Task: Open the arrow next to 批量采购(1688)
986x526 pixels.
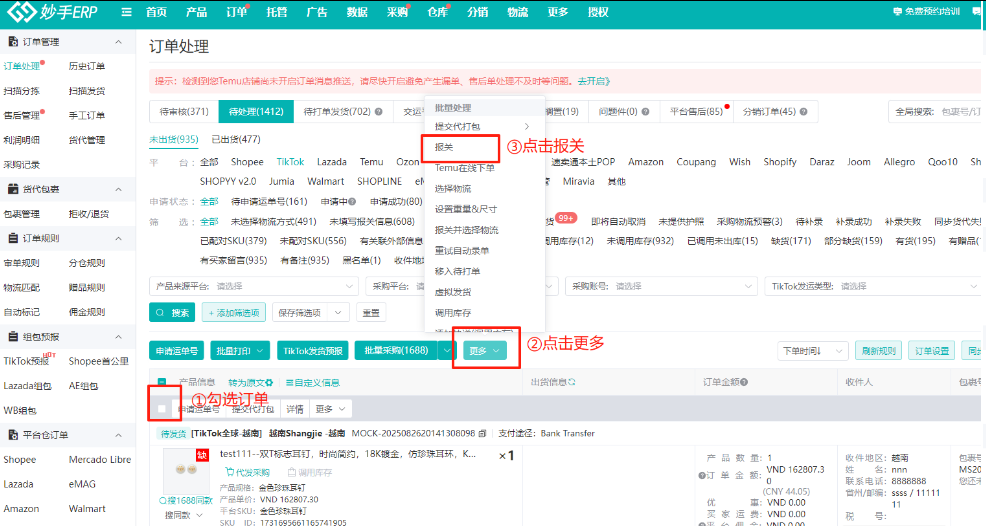Action: coord(446,350)
